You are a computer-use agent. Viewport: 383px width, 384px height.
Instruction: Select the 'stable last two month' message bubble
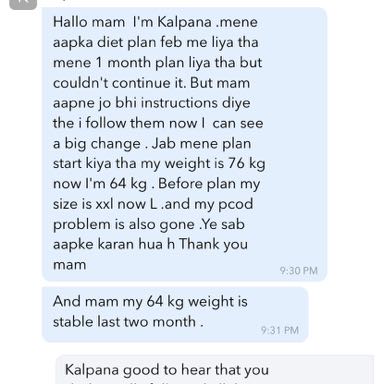point(175,314)
